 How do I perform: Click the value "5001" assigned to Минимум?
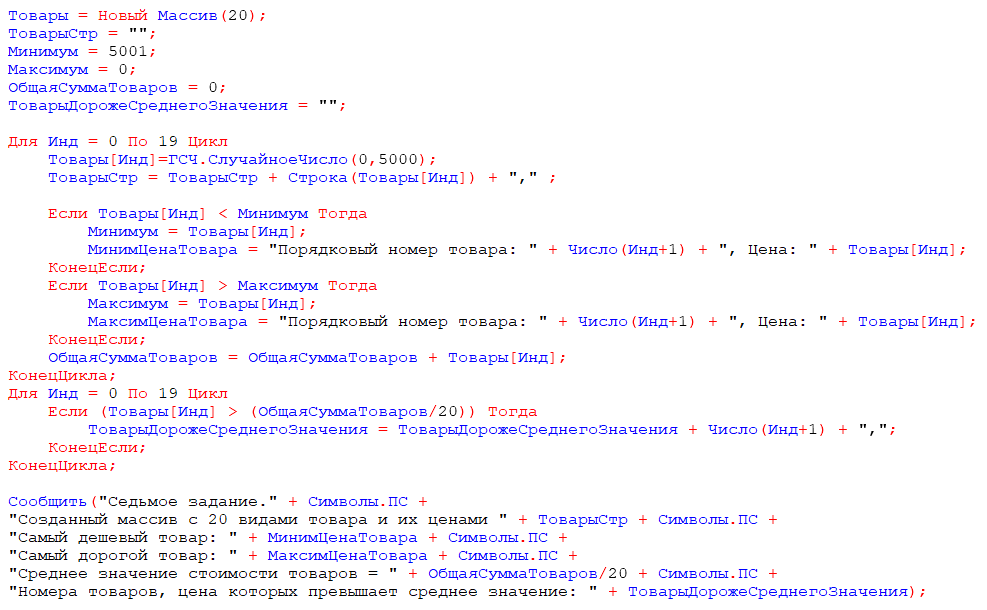128,52
